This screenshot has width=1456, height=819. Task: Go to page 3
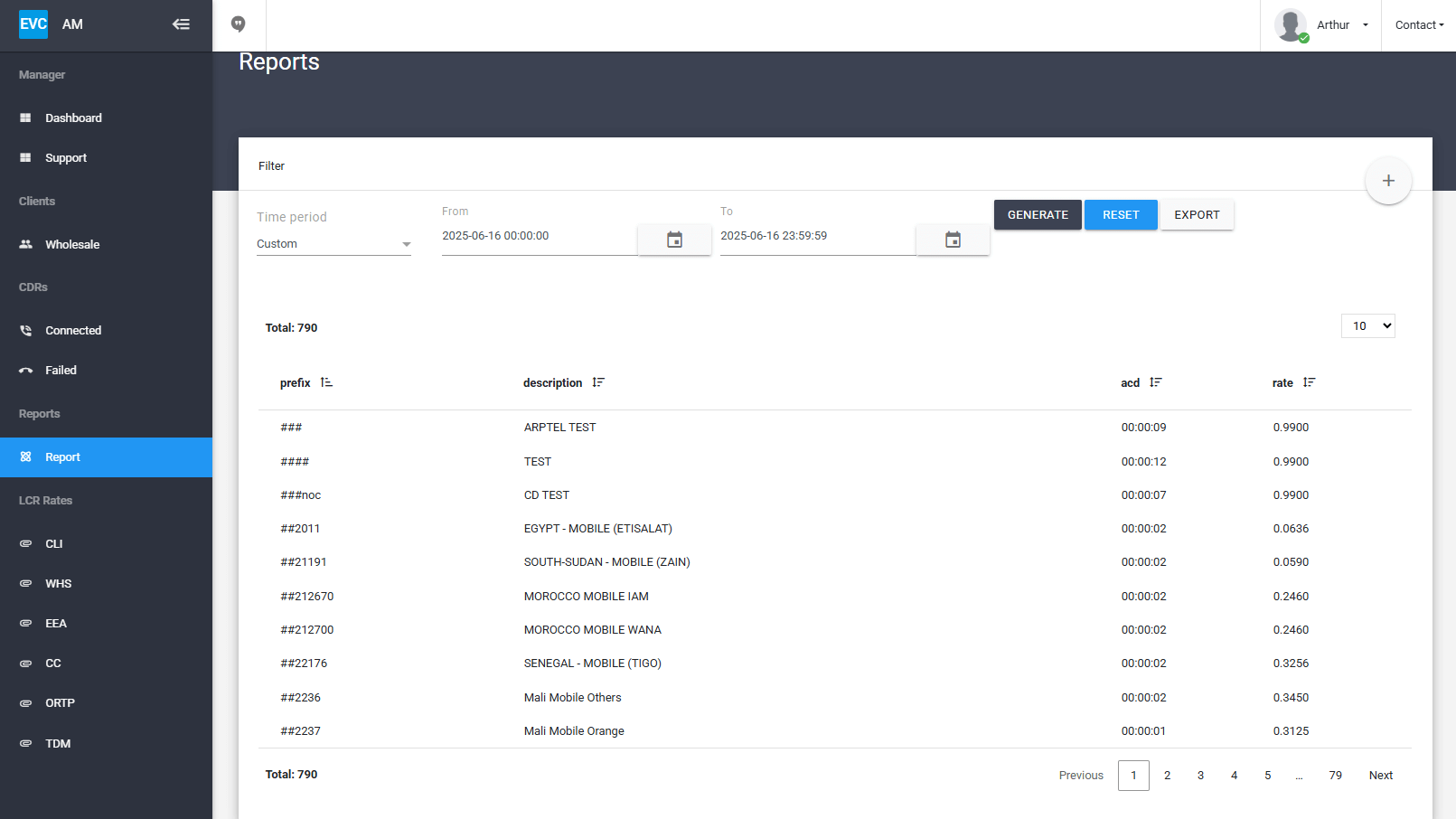point(1200,776)
